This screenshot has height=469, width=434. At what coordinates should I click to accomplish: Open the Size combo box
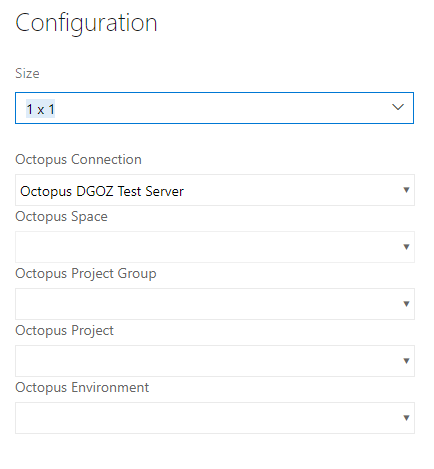tap(214, 108)
